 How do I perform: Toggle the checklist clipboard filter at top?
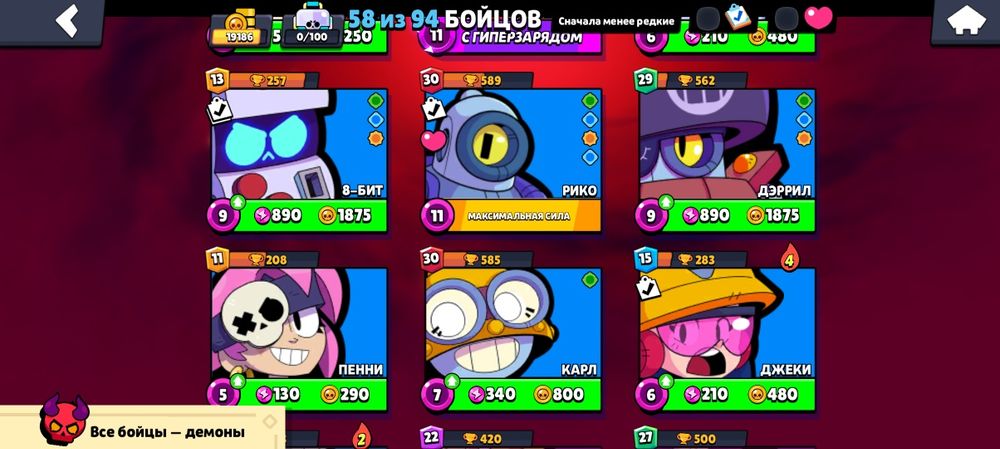[739, 17]
